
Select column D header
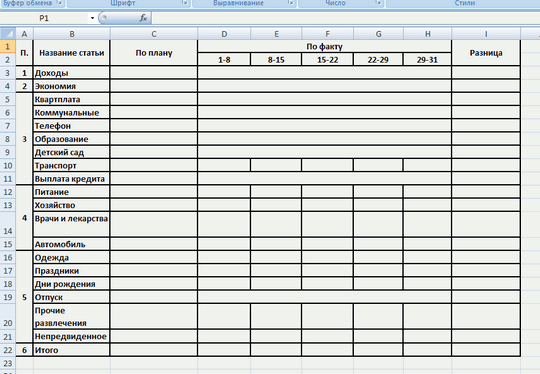(224, 34)
